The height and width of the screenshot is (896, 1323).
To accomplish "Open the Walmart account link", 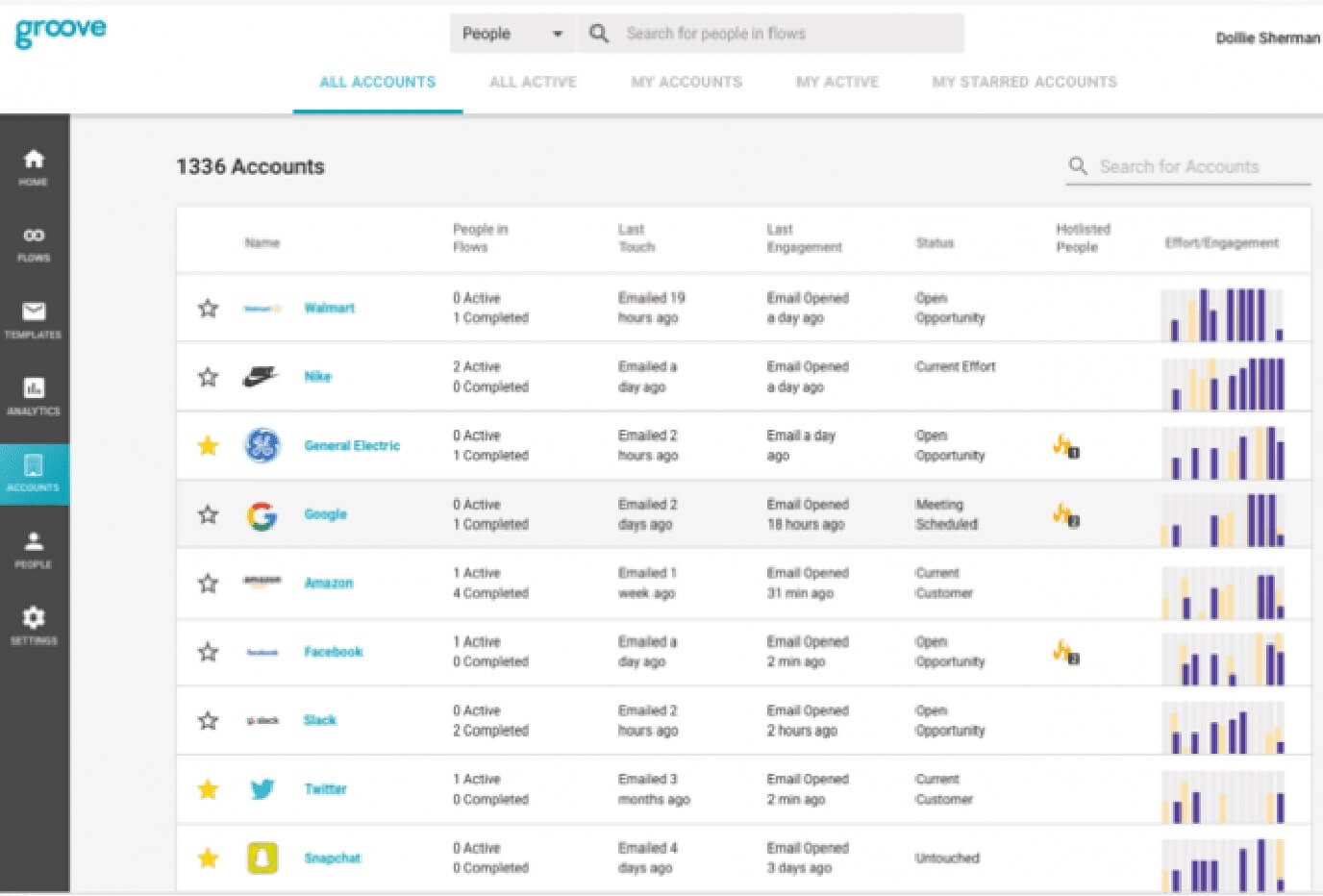I will point(329,309).
